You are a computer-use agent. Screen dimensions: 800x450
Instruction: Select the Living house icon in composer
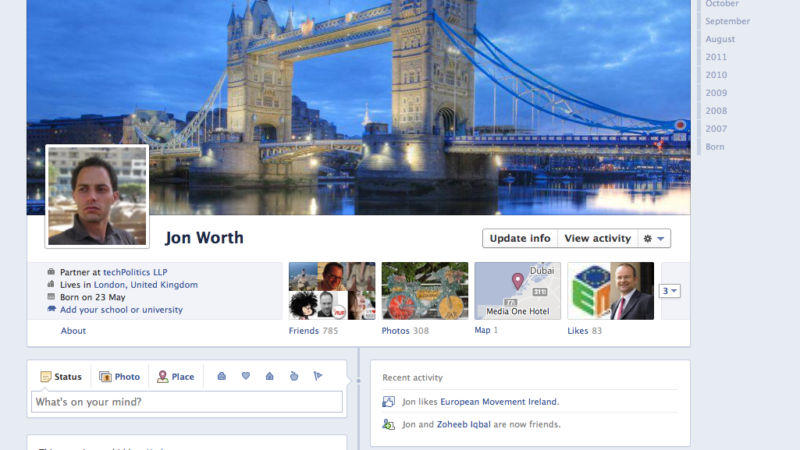(x=269, y=376)
